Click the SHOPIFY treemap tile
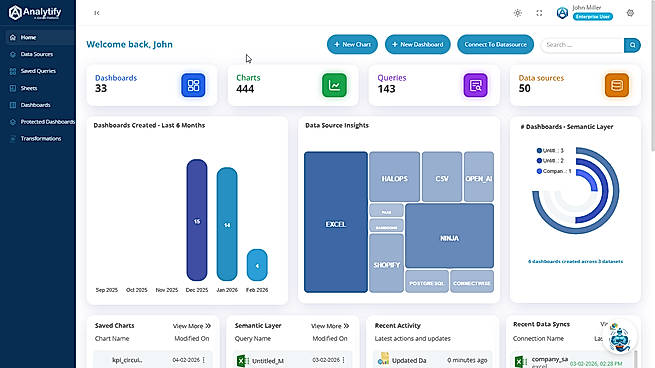Screen dimensions: 655x368 pos(386,263)
